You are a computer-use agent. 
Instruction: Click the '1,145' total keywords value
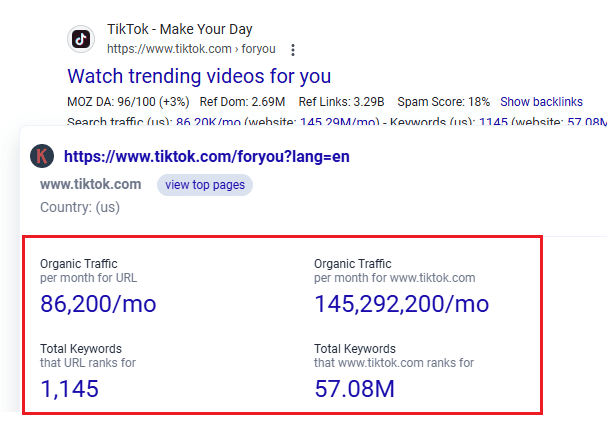(x=70, y=389)
